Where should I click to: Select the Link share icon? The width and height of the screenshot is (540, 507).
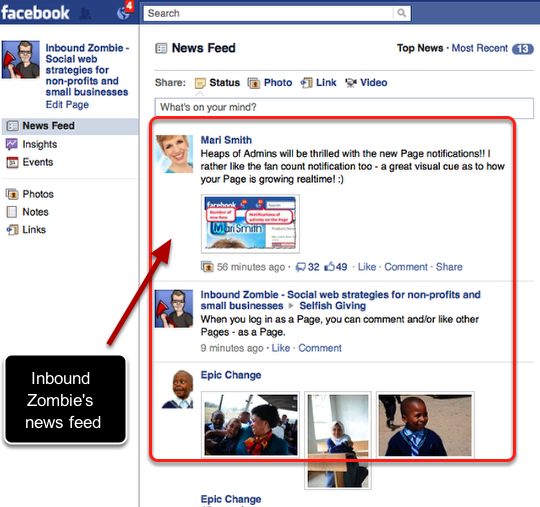pyautogui.click(x=306, y=83)
